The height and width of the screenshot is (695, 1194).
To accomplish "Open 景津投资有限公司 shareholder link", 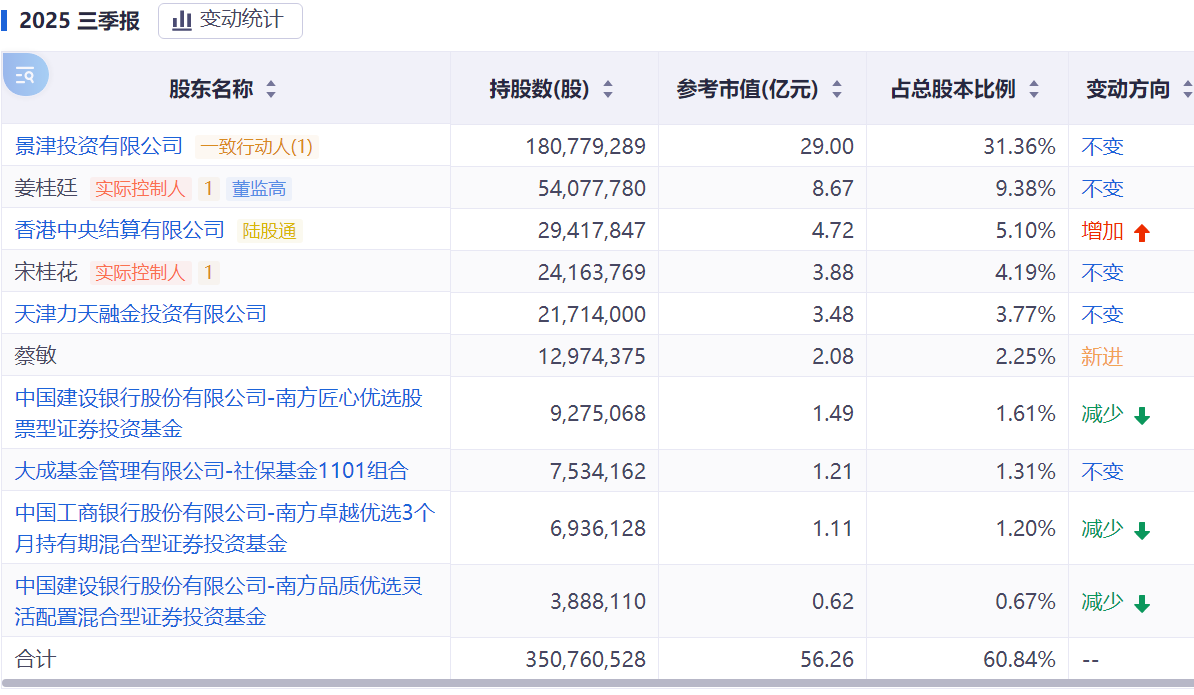I will point(99,145).
